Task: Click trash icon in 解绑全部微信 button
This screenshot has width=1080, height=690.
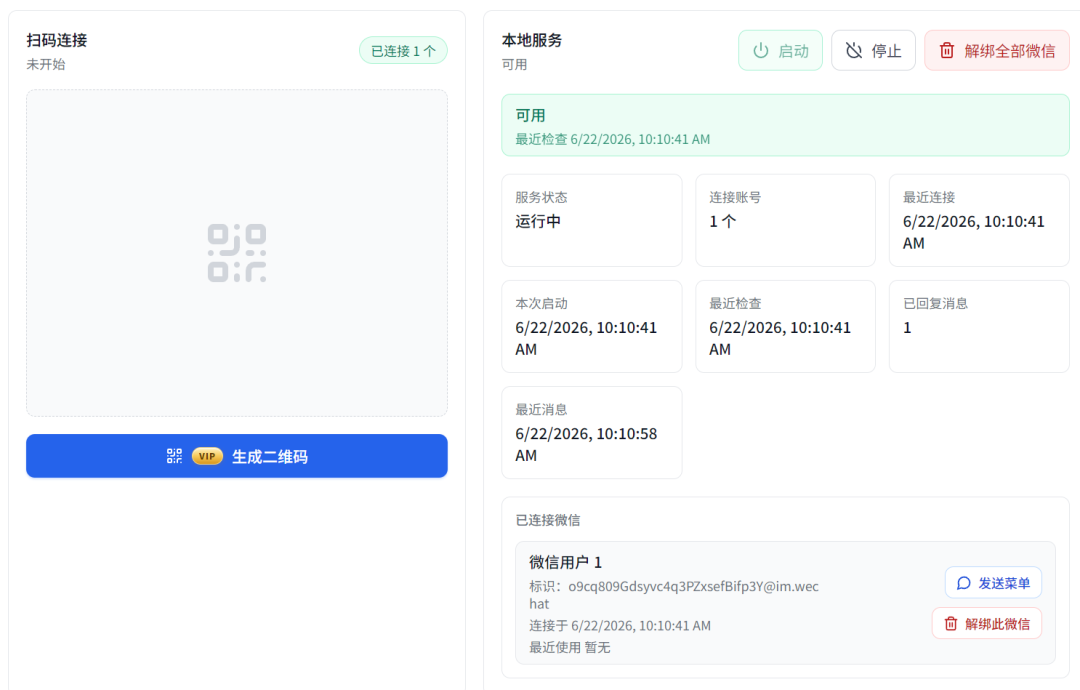Action: 947,50
